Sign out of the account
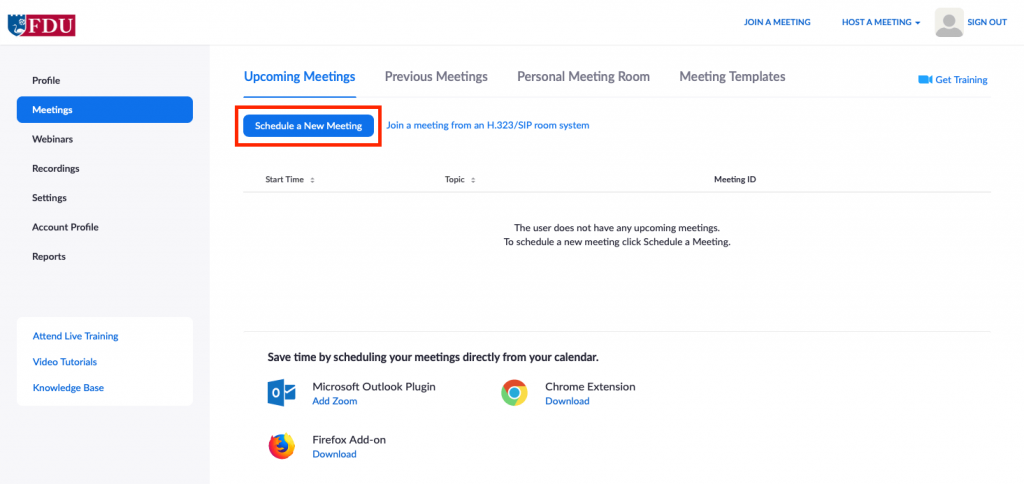1024x484 pixels. pos(987,22)
